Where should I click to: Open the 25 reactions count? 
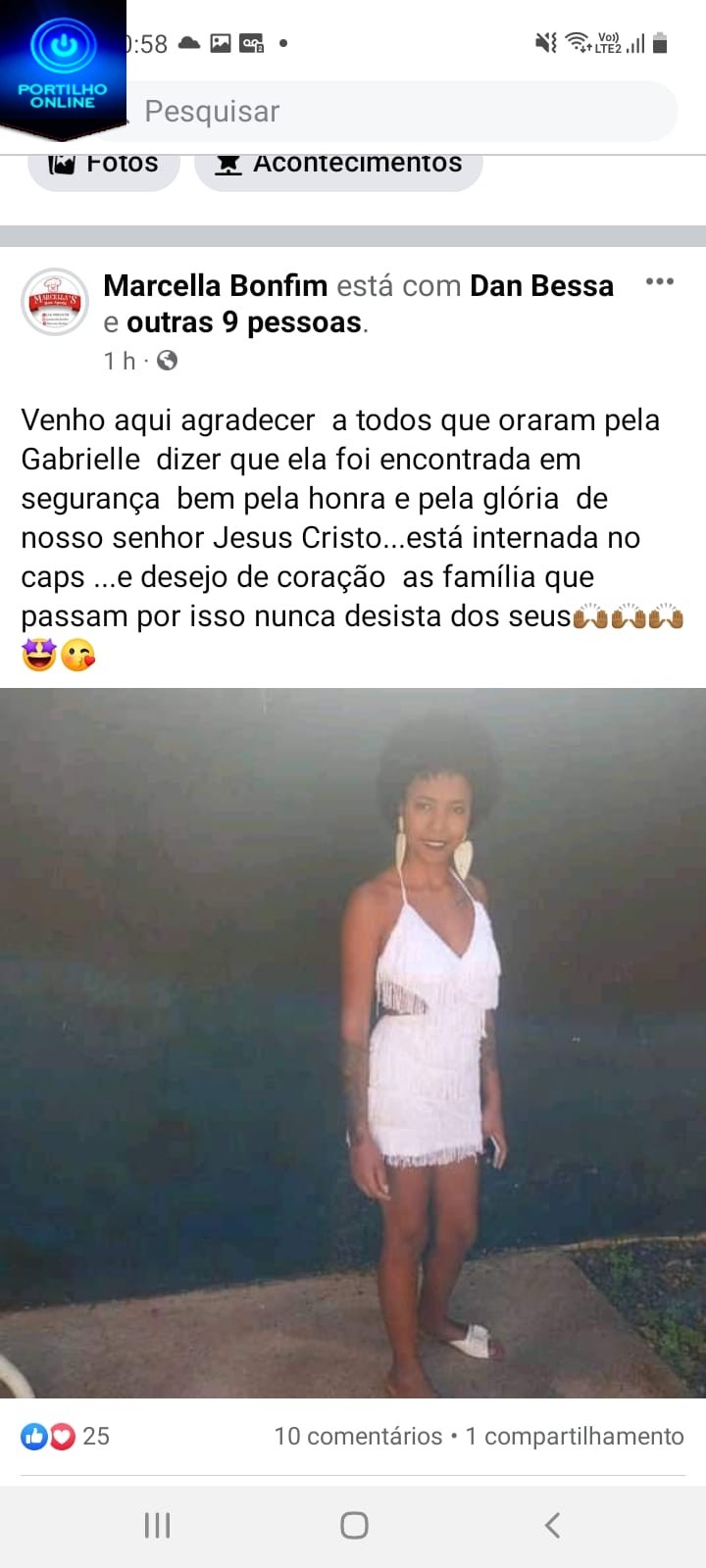(x=96, y=1437)
